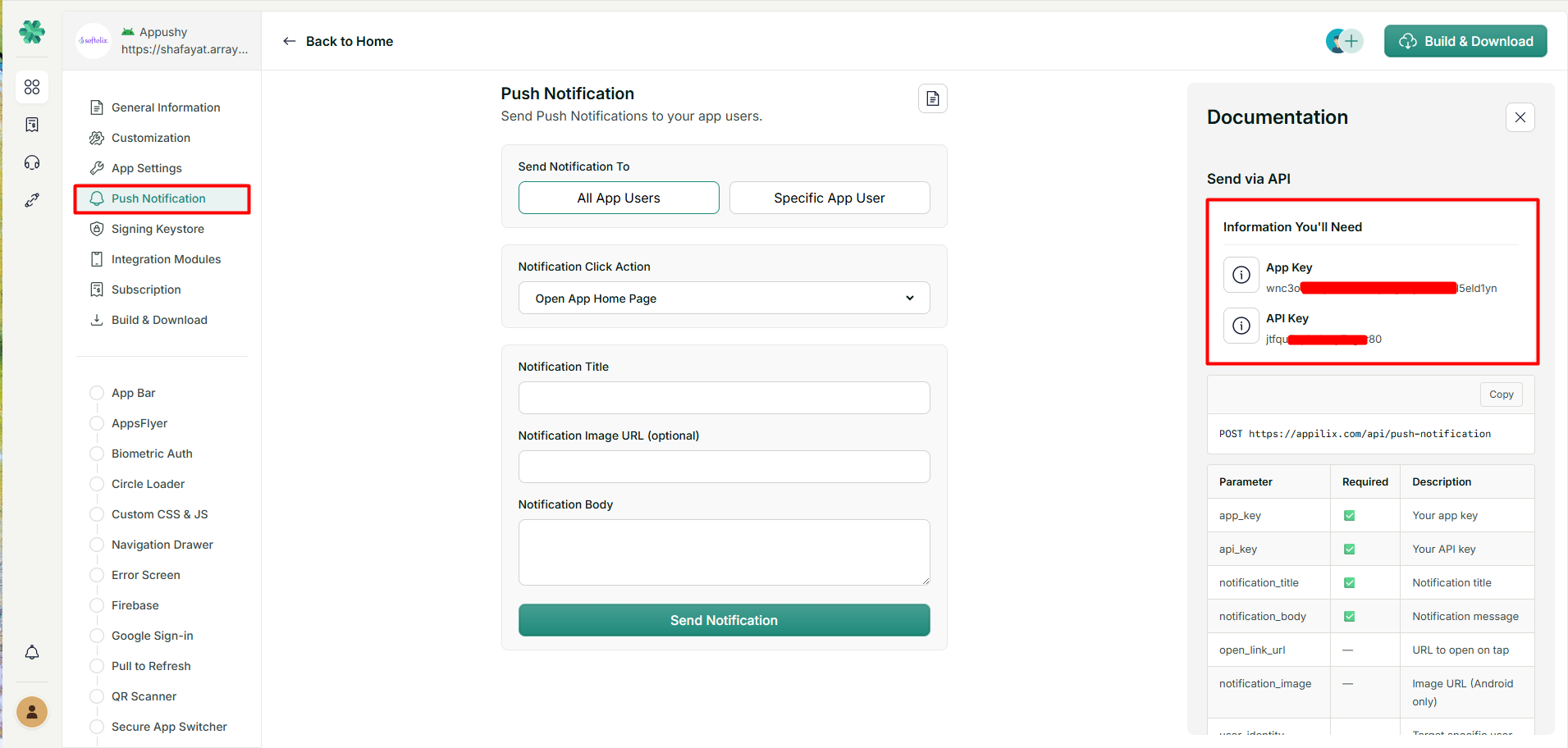
Task: Focus the Notification Title field
Action: [724, 398]
